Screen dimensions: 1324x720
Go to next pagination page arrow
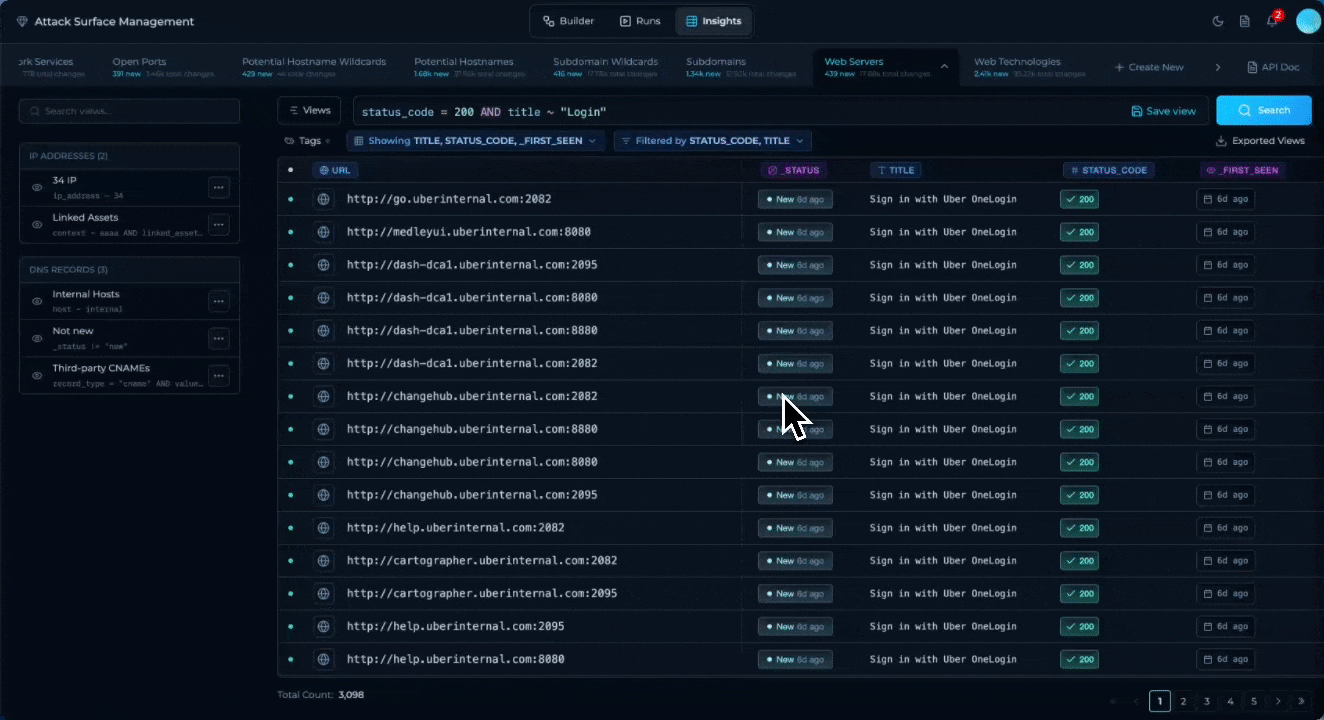(1279, 701)
